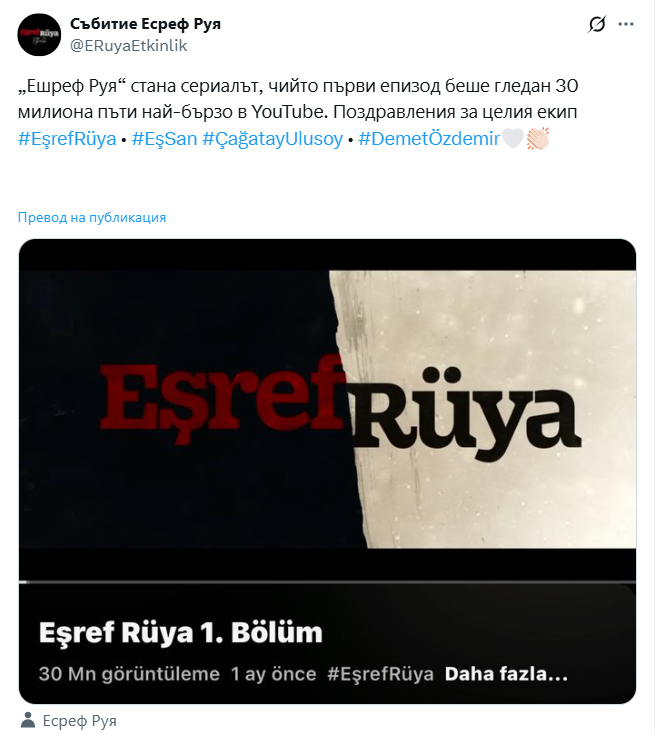The height and width of the screenshot is (735, 666).
Task: Click the clapping hands emoji
Action: pos(538,139)
